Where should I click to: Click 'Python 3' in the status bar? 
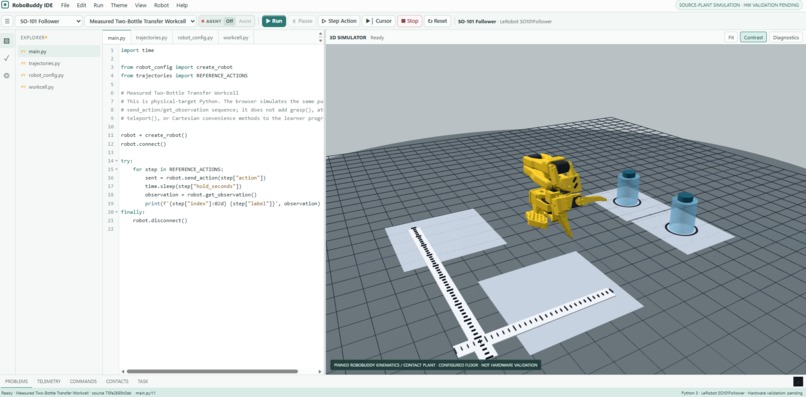[689, 393]
